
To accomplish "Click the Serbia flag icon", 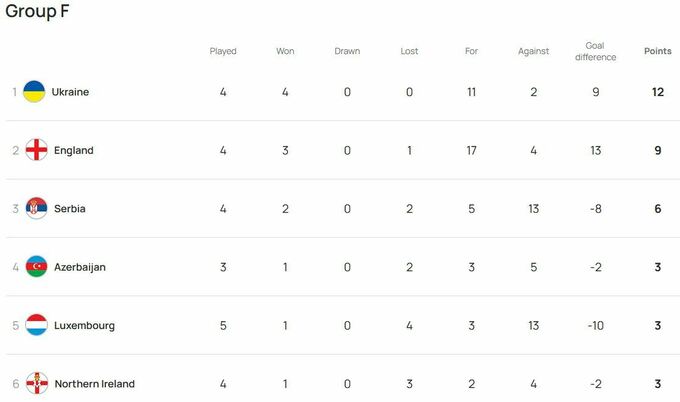I will (x=36, y=208).
